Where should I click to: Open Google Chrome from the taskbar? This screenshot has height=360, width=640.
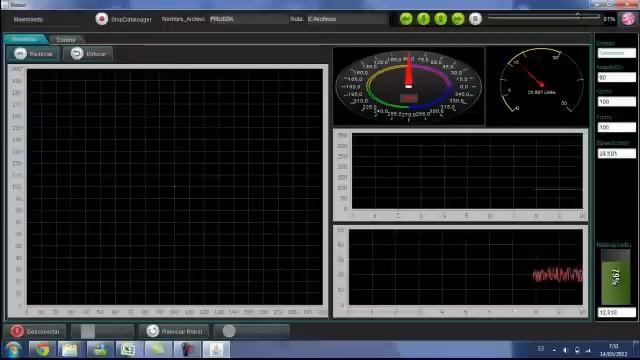[41, 350]
